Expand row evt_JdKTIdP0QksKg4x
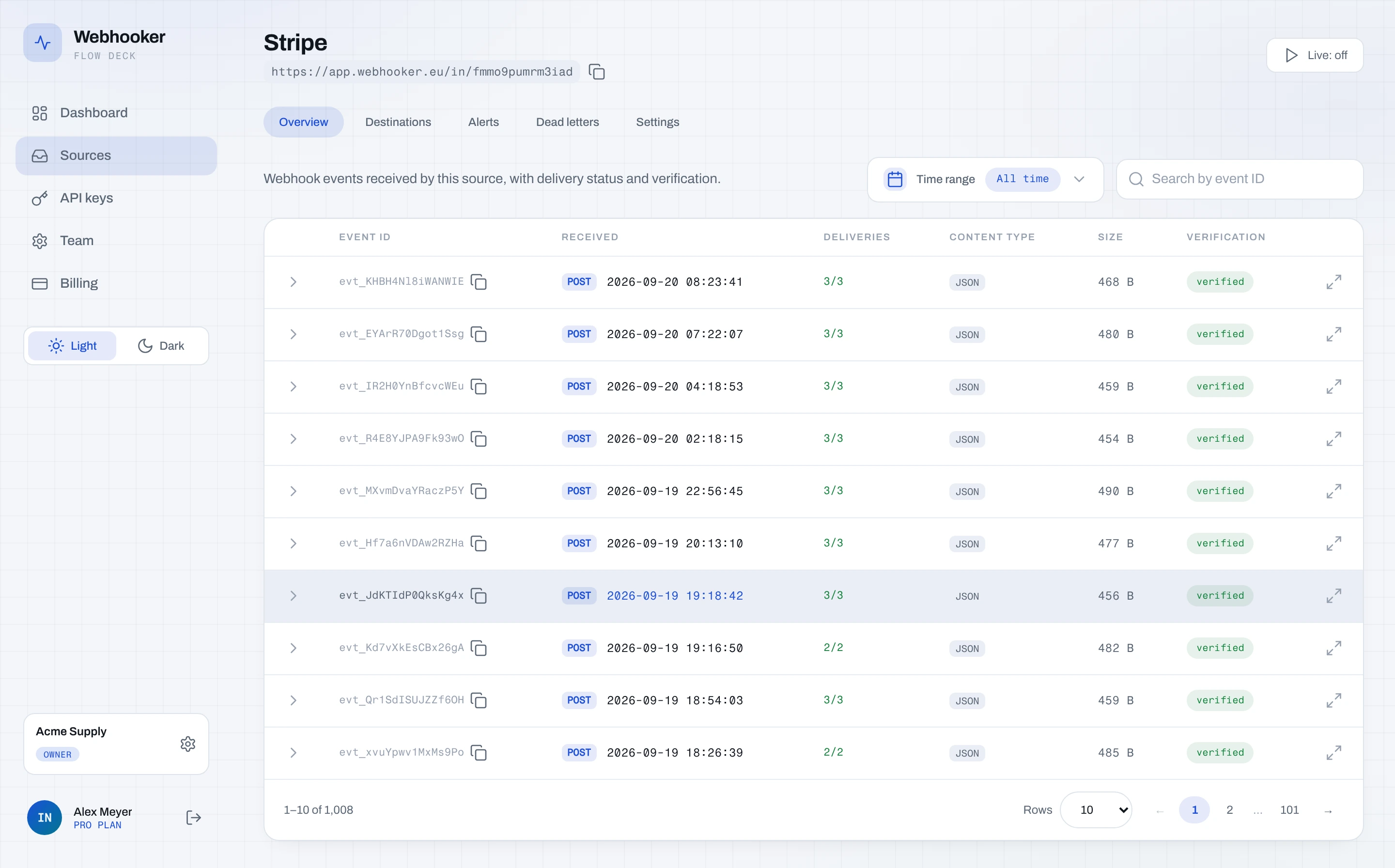The width and height of the screenshot is (1395, 868). coord(294,595)
